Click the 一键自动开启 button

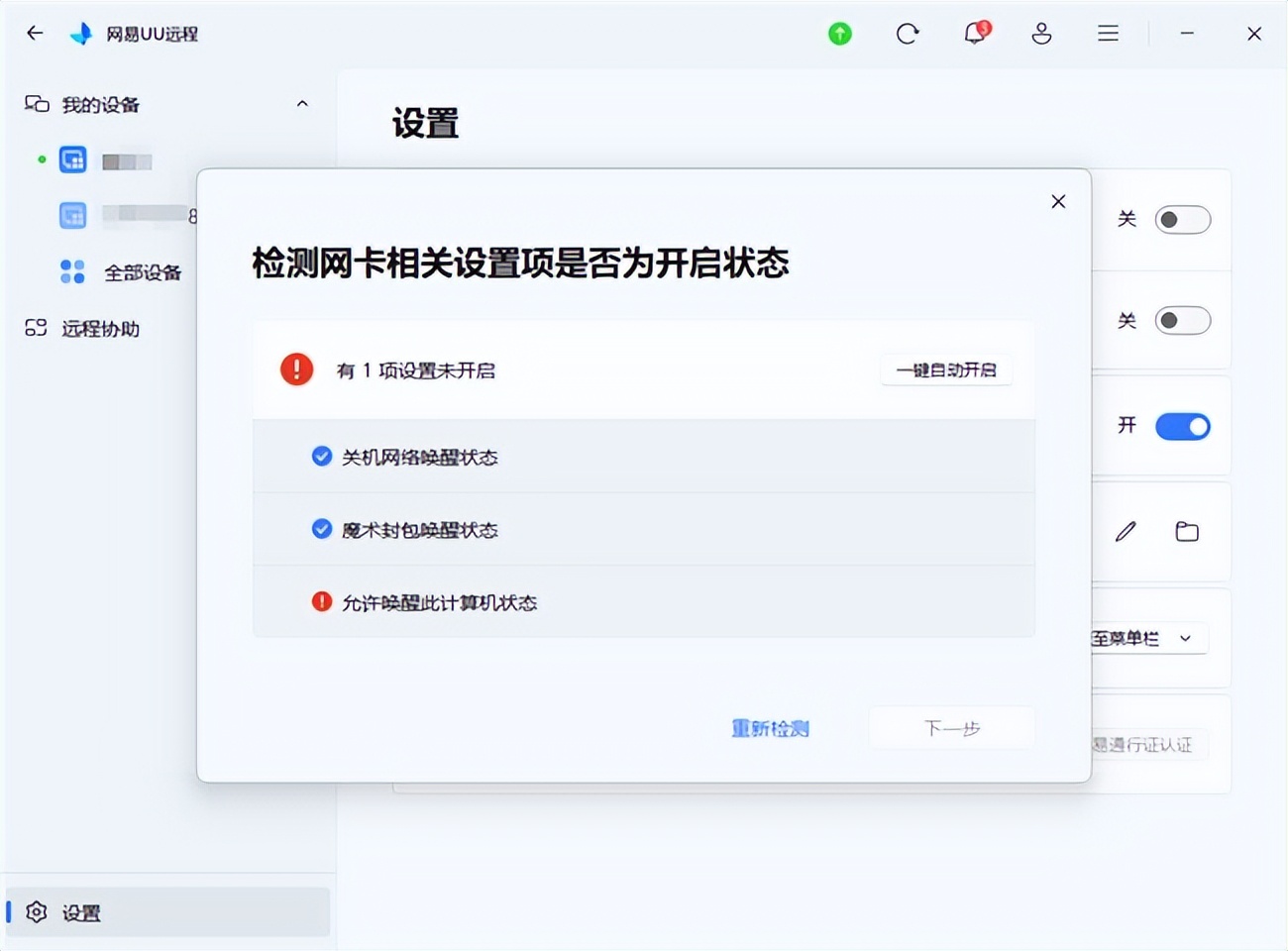pos(945,370)
